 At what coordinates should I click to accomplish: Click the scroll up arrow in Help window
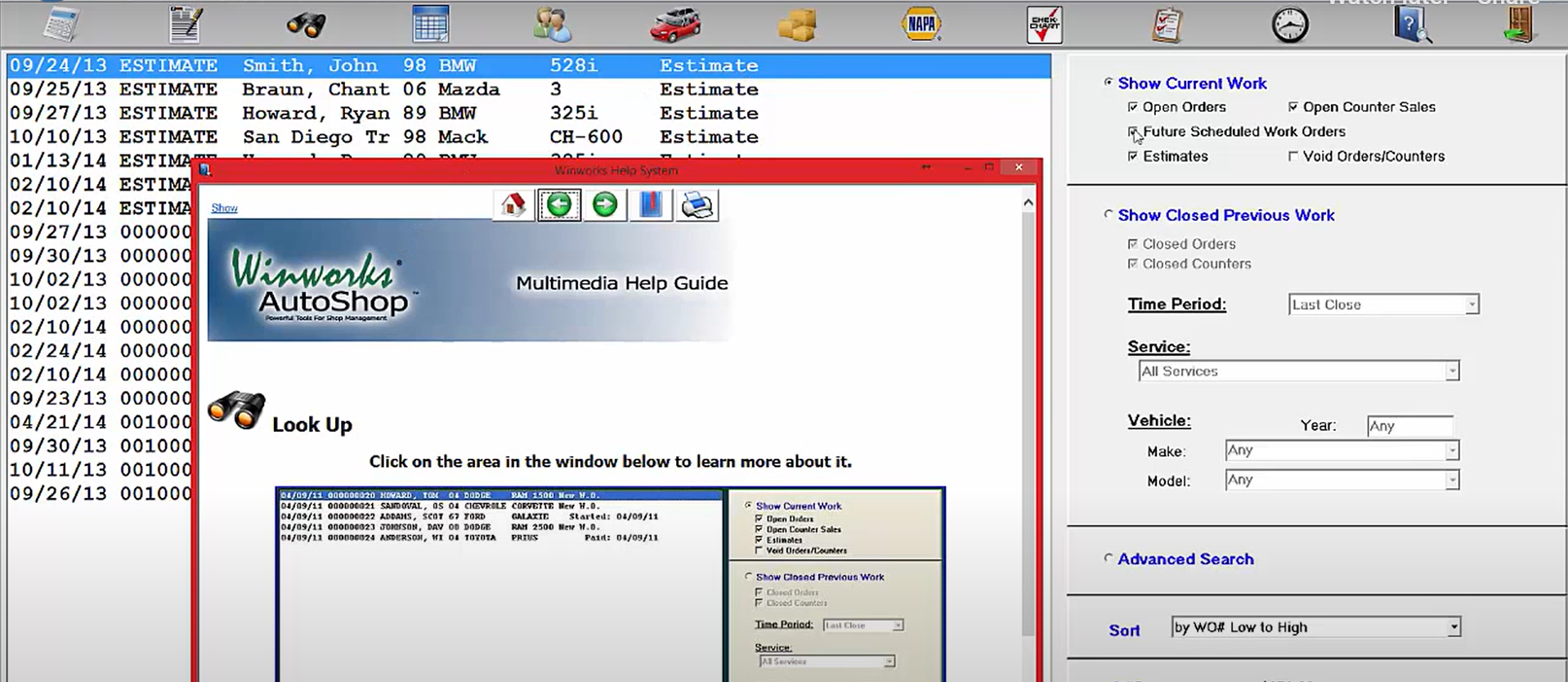coord(1028,202)
